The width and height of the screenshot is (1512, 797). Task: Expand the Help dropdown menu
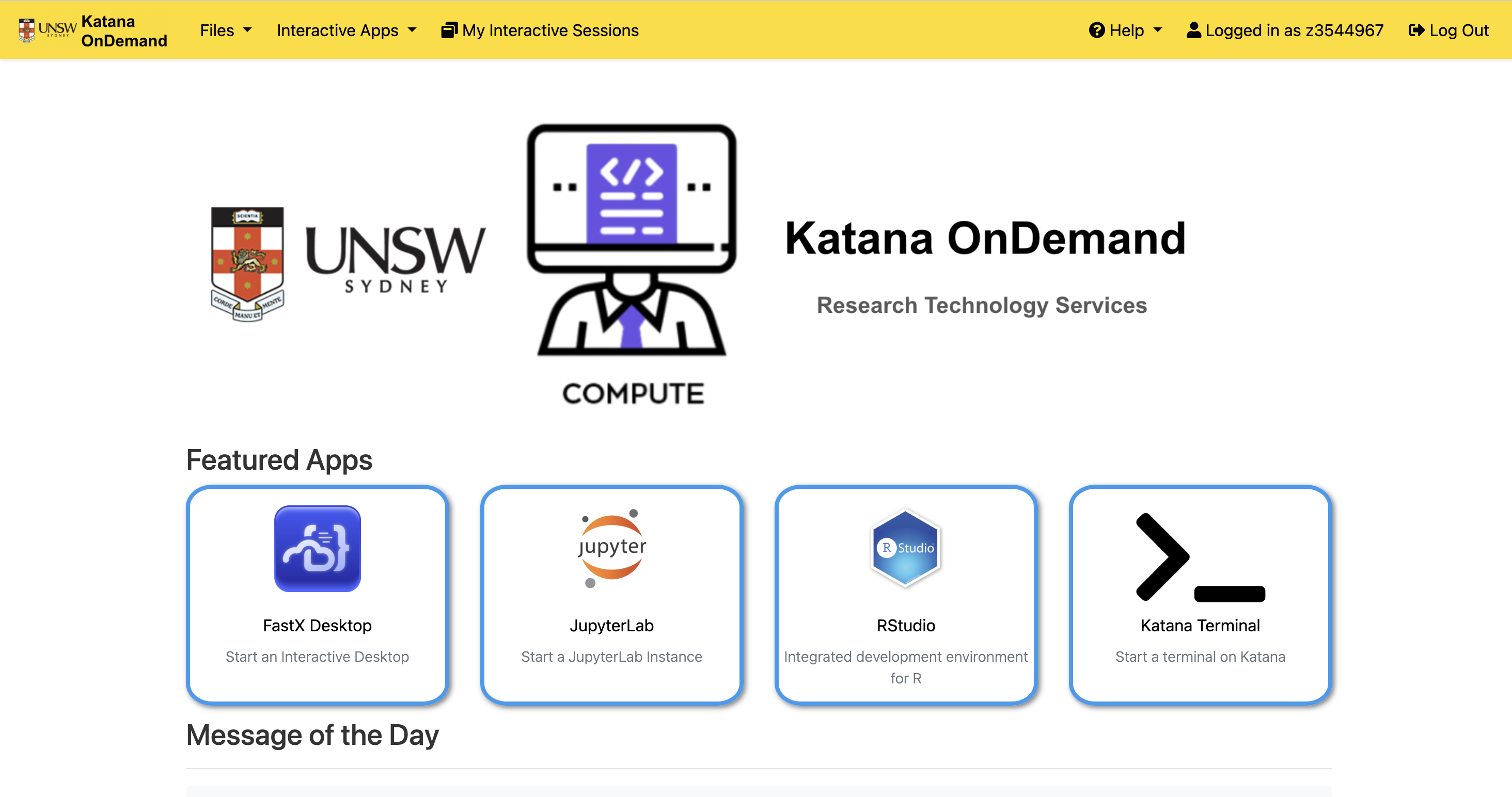point(1125,30)
